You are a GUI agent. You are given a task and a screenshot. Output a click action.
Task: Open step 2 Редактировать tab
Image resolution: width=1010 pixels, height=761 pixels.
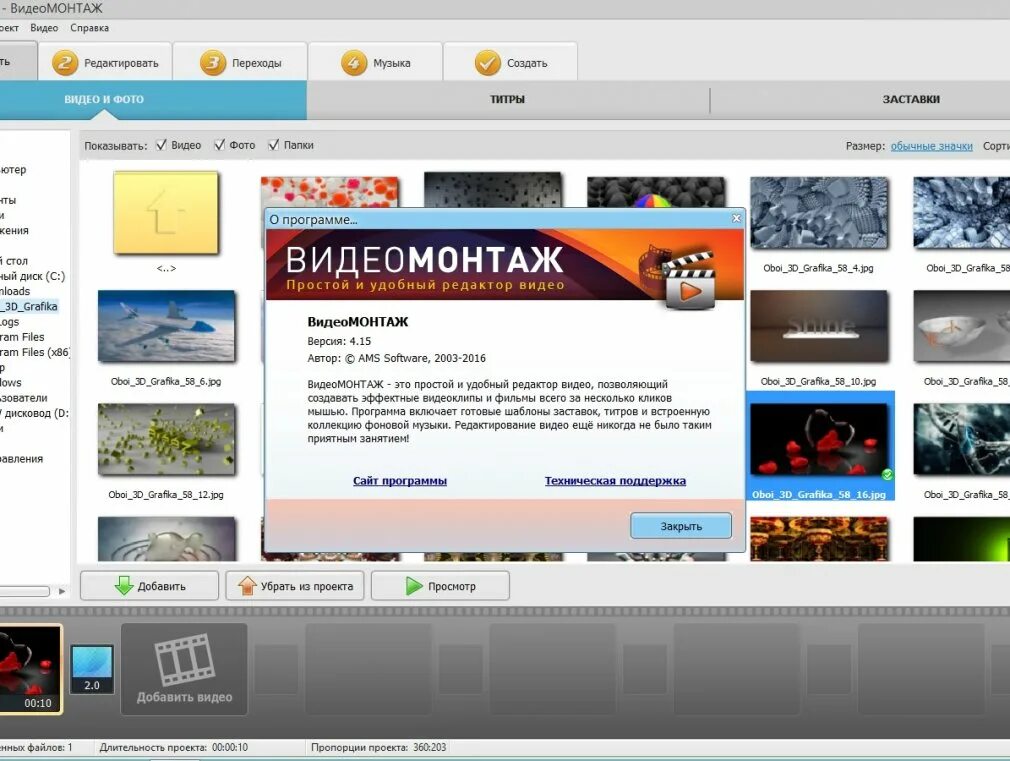tap(105, 62)
